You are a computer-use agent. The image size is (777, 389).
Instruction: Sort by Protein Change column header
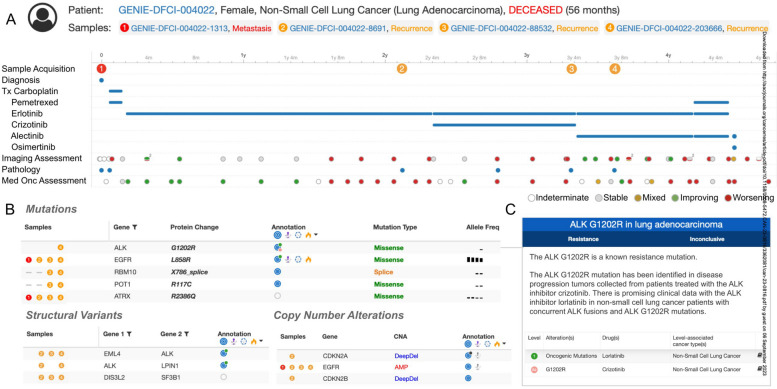click(194, 227)
